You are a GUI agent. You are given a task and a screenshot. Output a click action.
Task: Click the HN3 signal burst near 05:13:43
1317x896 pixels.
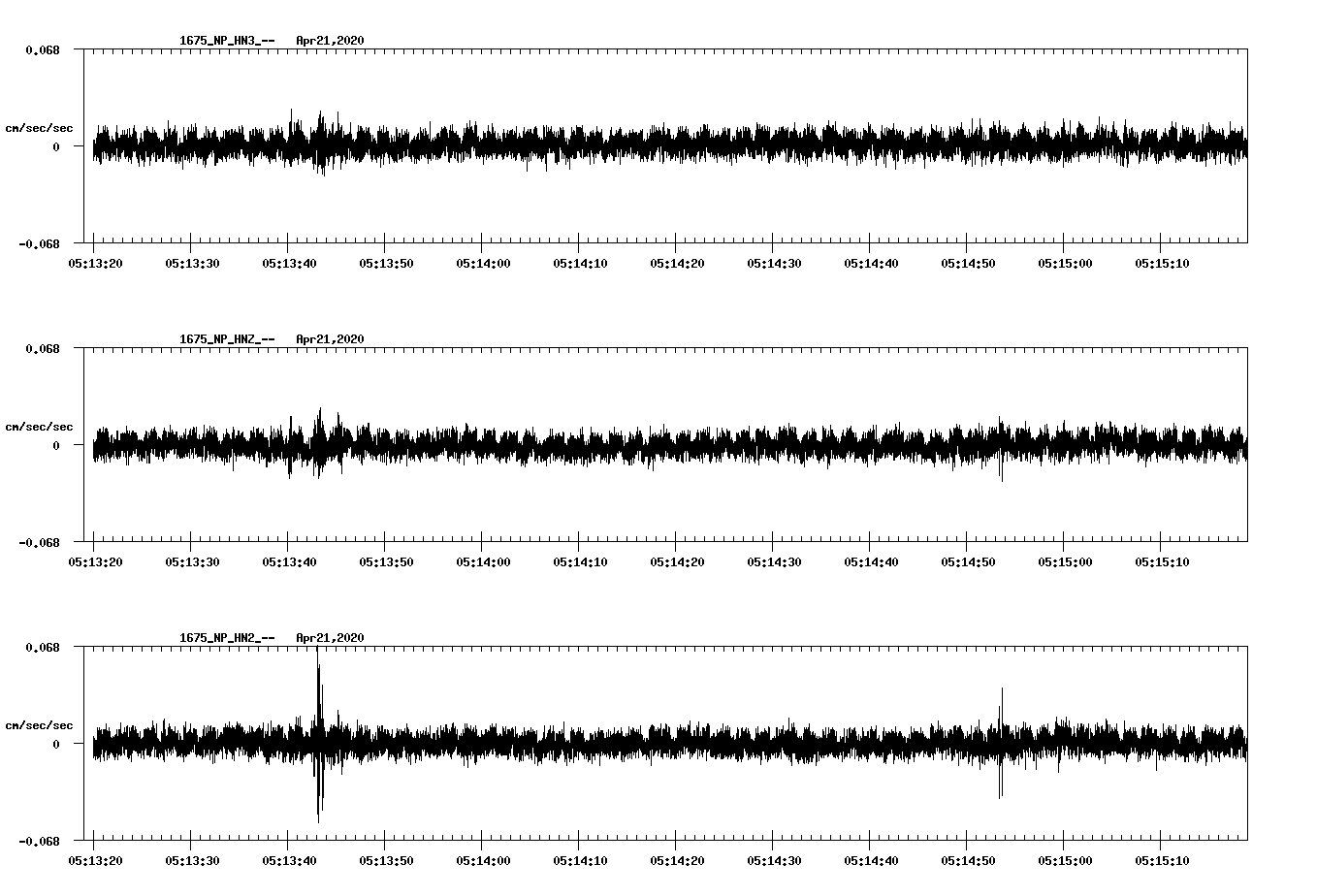[320, 141]
